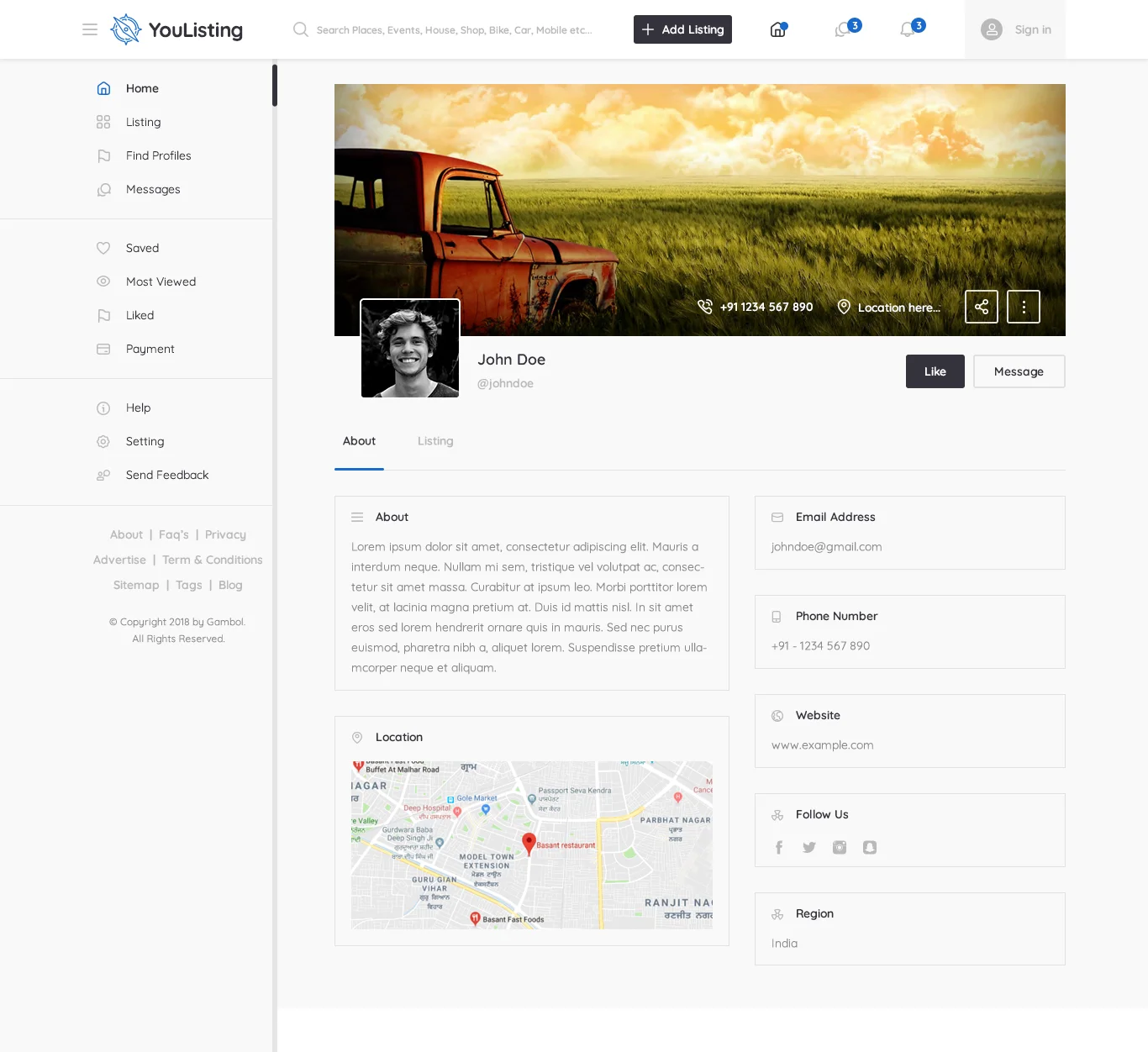Switch to the Listing tab
1148x1052 pixels.
click(435, 441)
